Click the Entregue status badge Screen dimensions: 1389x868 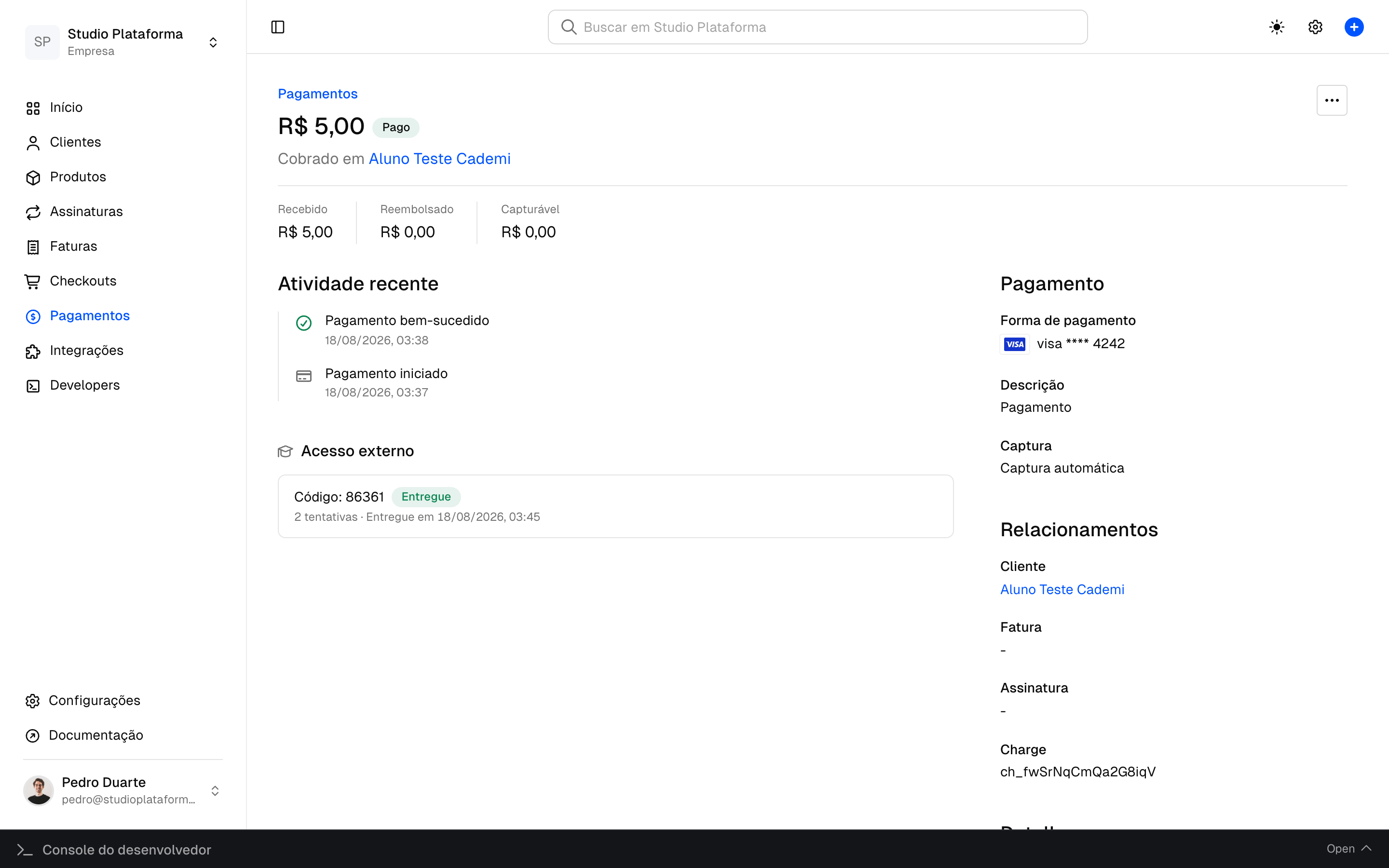pos(426,497)
